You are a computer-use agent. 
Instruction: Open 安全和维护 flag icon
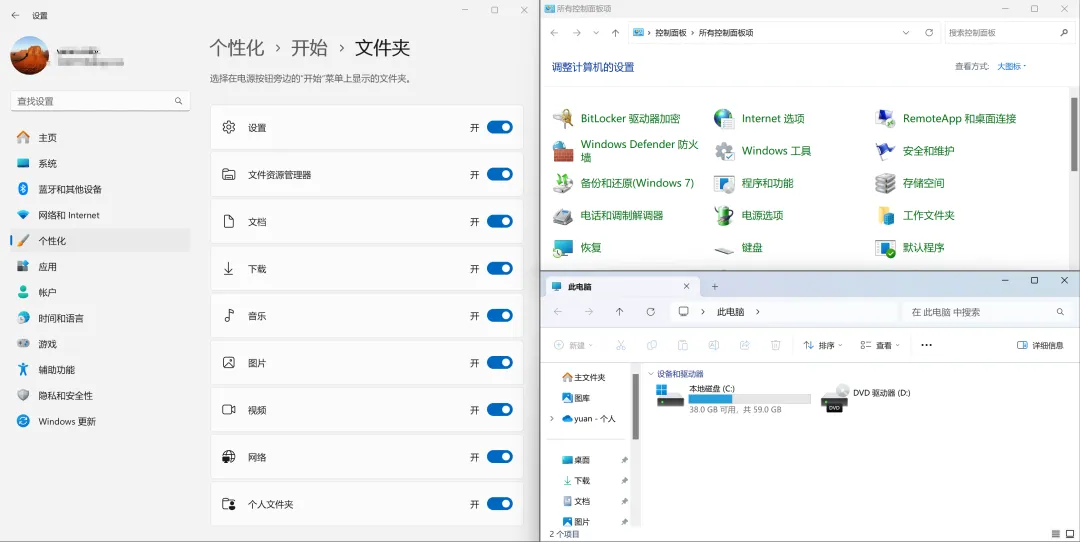pos(885,151)
